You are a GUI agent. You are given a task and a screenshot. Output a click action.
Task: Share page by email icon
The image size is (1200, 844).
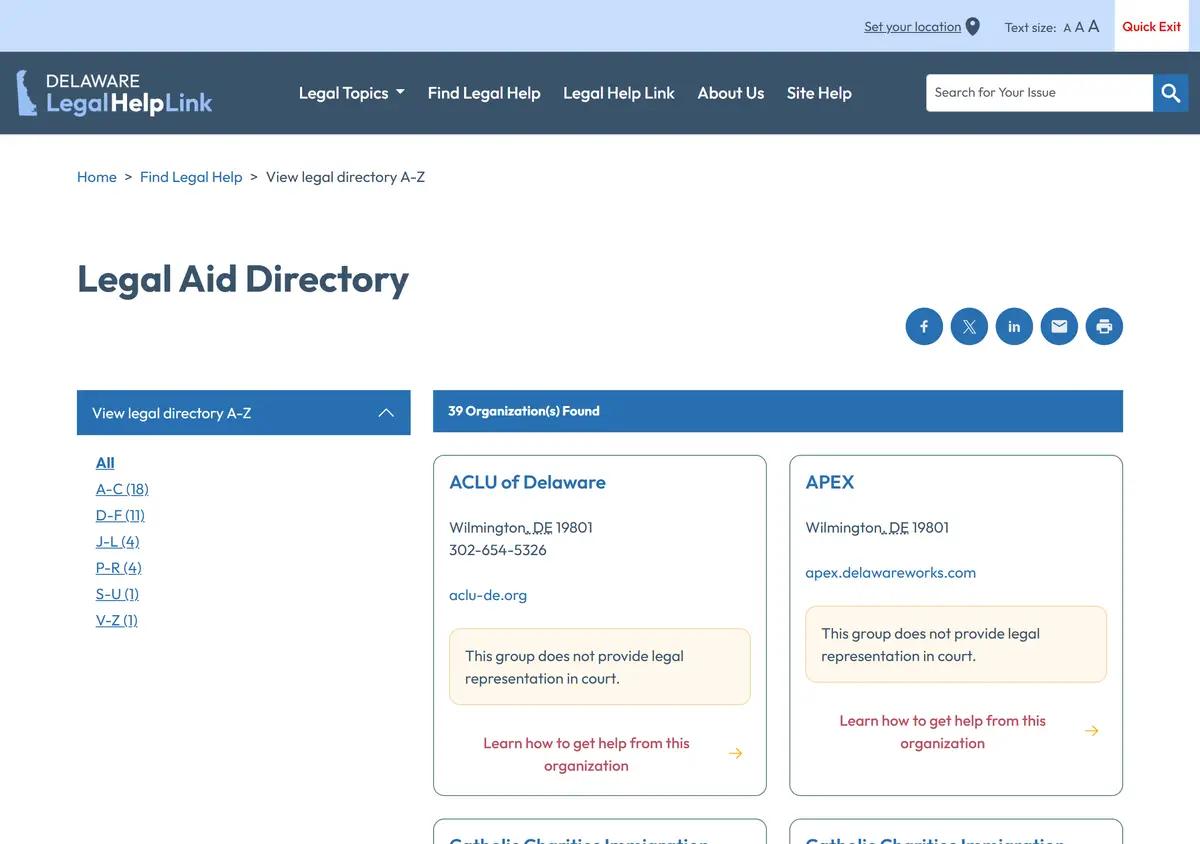pos(1059,326)
